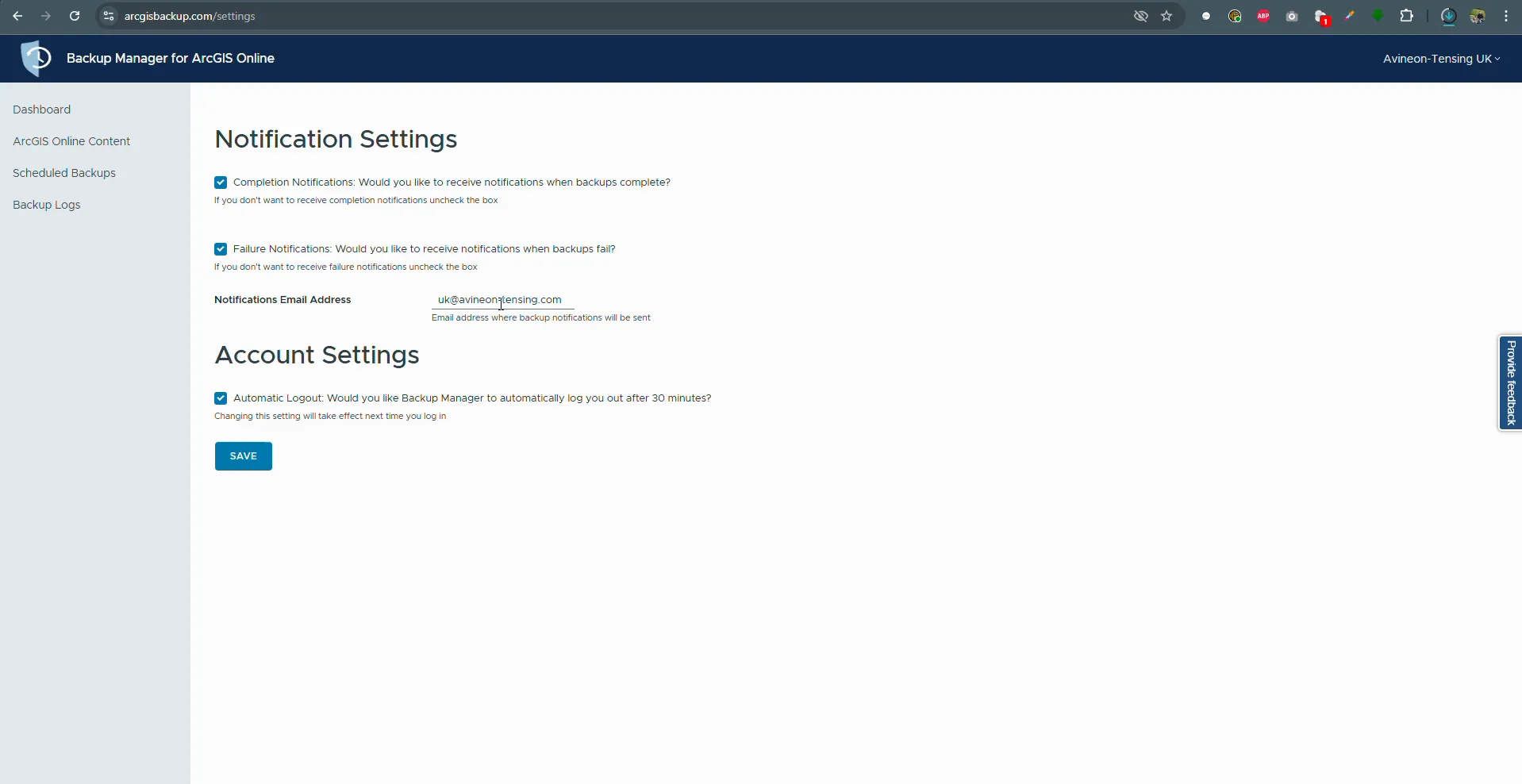Image resolution: width=1522 pixels, height=784 pixels.
Task: Expand the Avineon-Tensing UK account dropdown
Action: coord(1441,59)
